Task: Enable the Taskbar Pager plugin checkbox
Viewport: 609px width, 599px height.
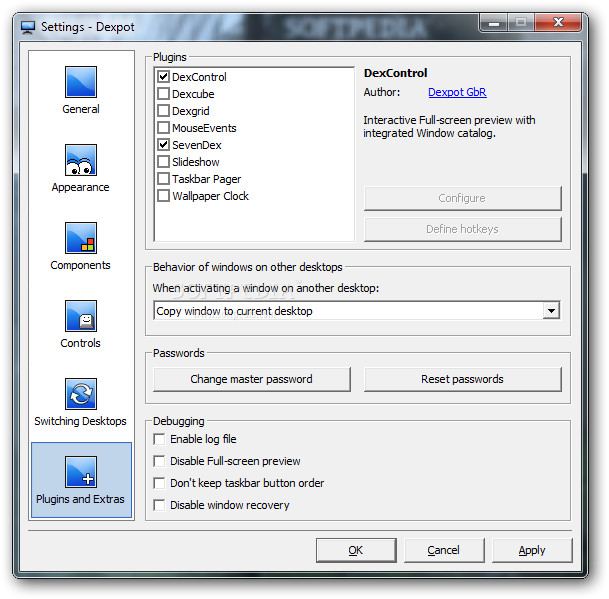Action: pos(164,179)
